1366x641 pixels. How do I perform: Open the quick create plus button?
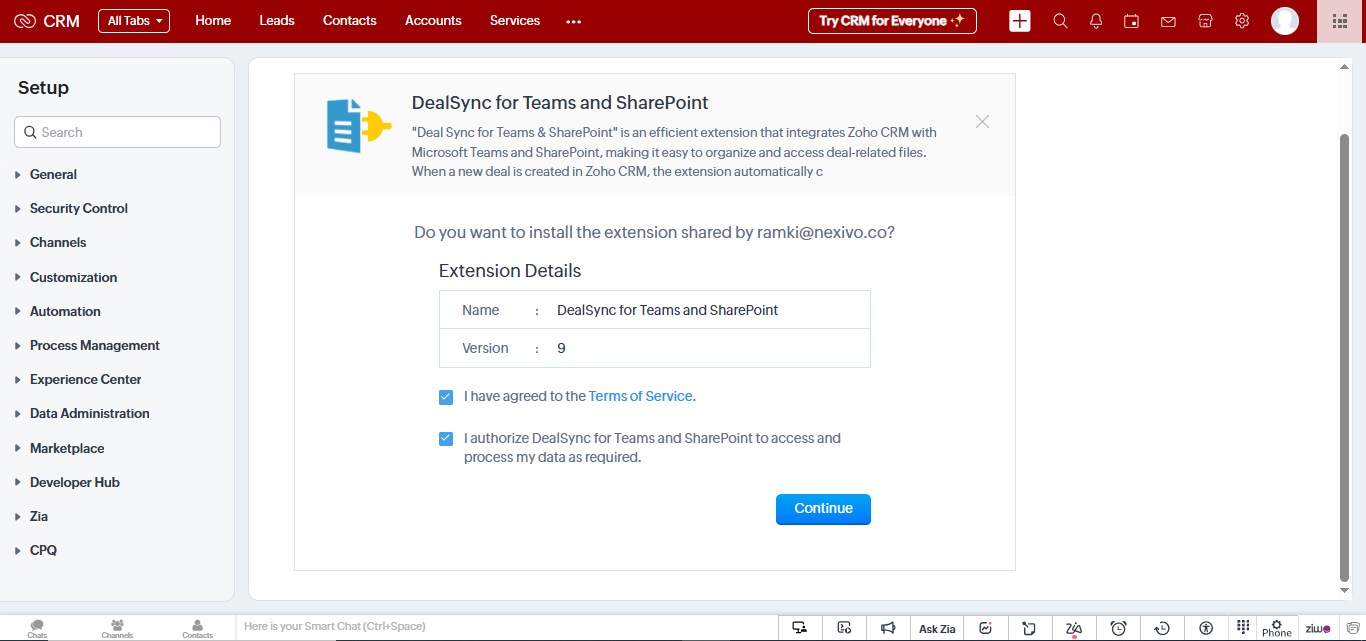[1020, 21]
